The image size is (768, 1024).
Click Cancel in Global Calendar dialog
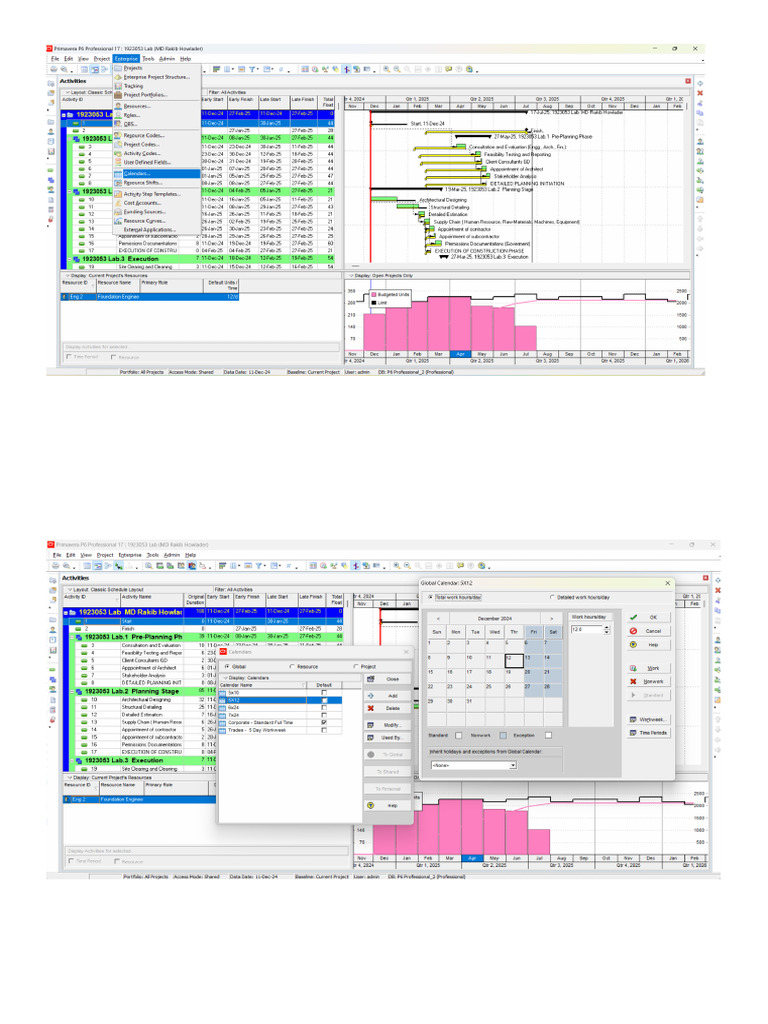point(648,632)
